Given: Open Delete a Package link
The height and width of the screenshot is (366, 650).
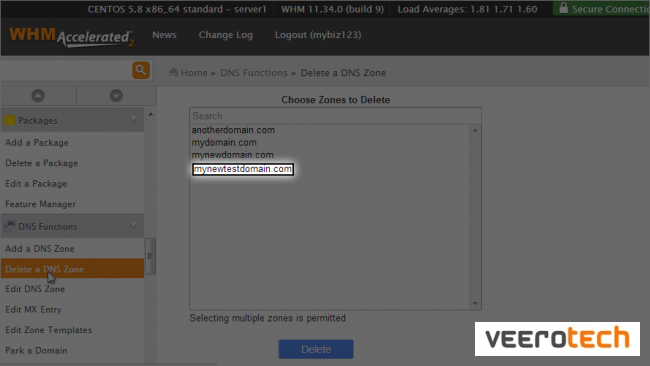Looking at the screenshot, I should pos(41,163).
